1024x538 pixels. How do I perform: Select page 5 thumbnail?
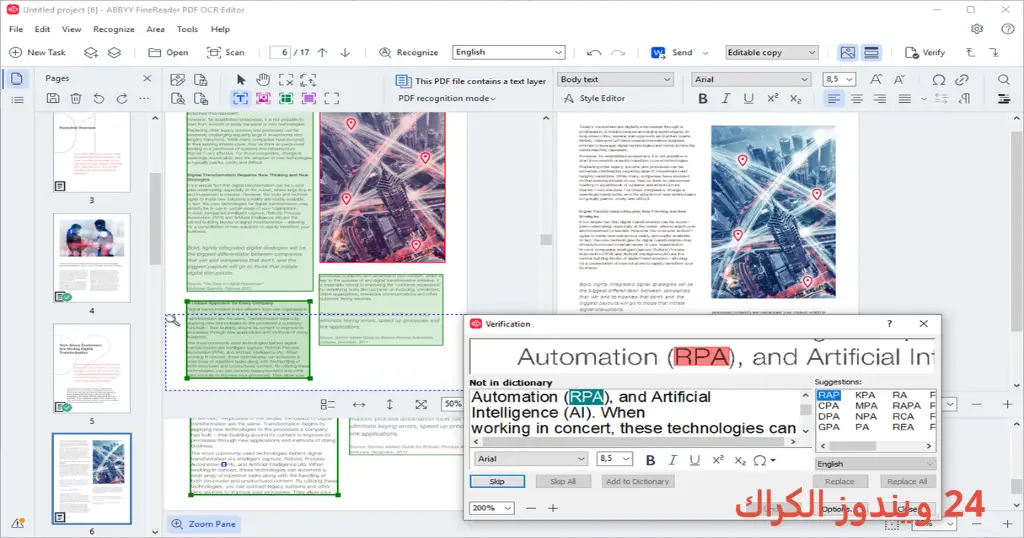pyautogui.click(x=91, y=368)
